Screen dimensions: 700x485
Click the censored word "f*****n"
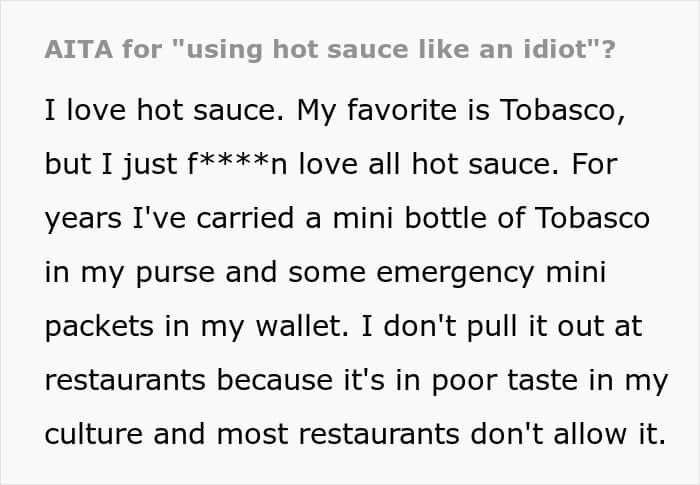tap(237, 164)
